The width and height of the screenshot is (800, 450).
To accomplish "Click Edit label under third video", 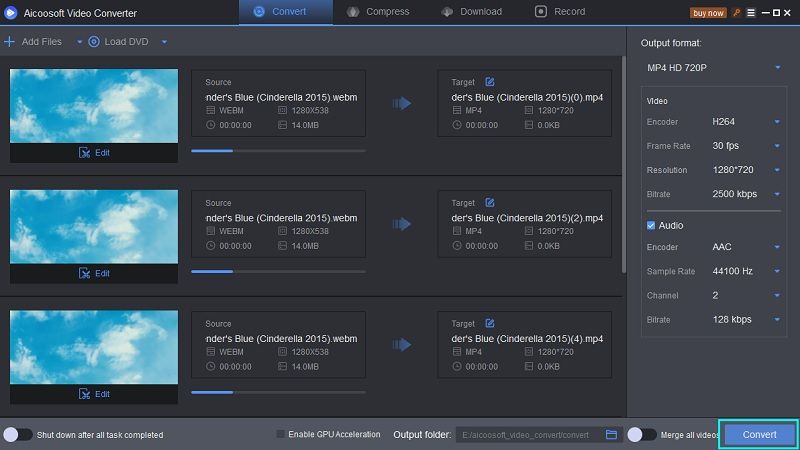I will tap(102, 394).
